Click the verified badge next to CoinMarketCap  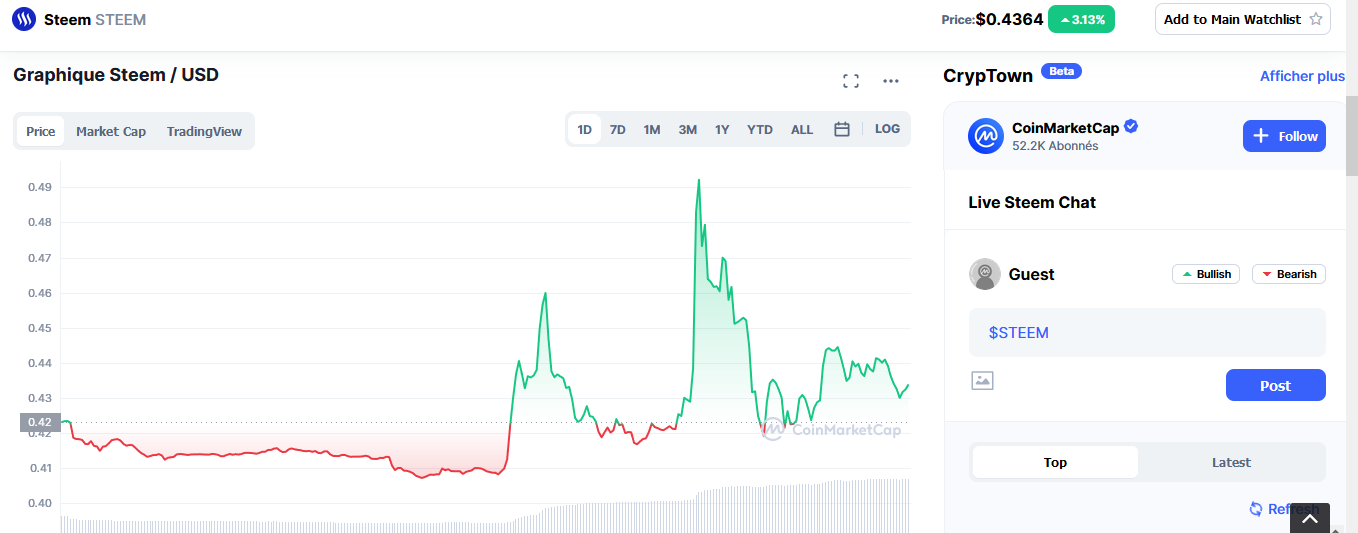1131,127
